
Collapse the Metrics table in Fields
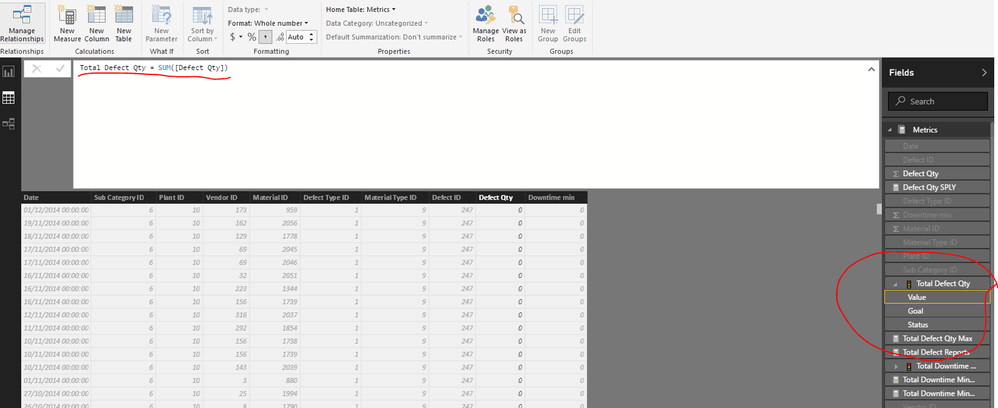click(889, 130)
